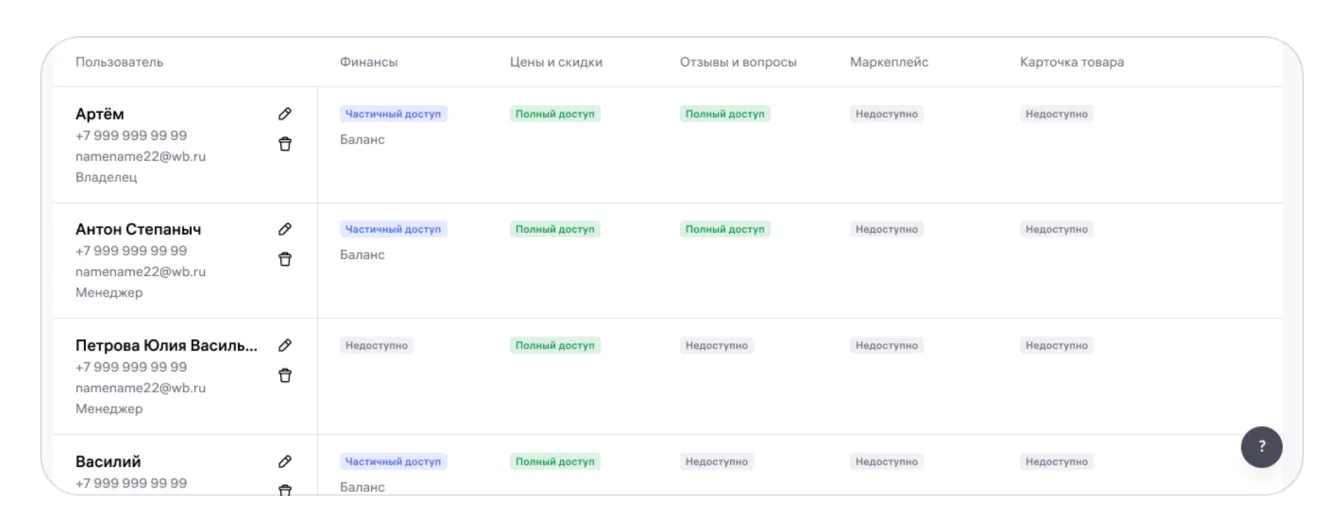This screenshot has width=1344, height=532.
Task: Click Петрова Юлия's Недоступно finance badge
Action: pos(377,345)
